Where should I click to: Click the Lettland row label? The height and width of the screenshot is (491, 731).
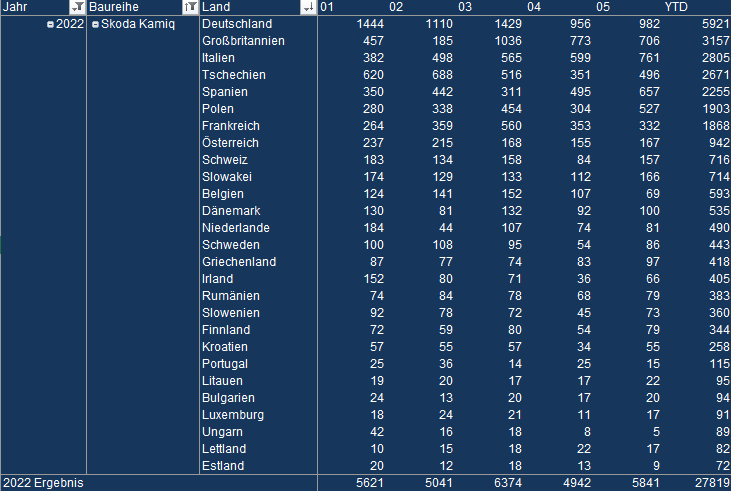(x=224, y=449)
